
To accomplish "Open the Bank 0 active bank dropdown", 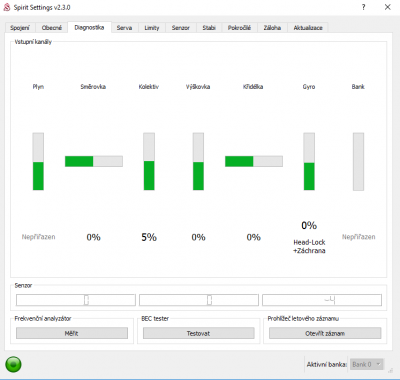I will [367, 364].
